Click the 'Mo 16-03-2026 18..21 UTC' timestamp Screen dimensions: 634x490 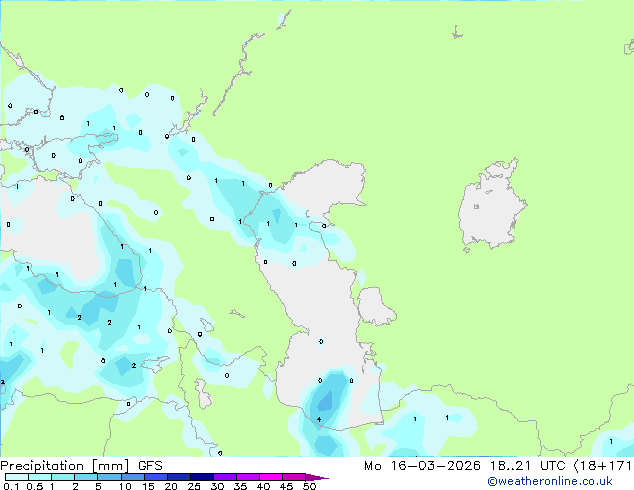[x=464, y=466]
